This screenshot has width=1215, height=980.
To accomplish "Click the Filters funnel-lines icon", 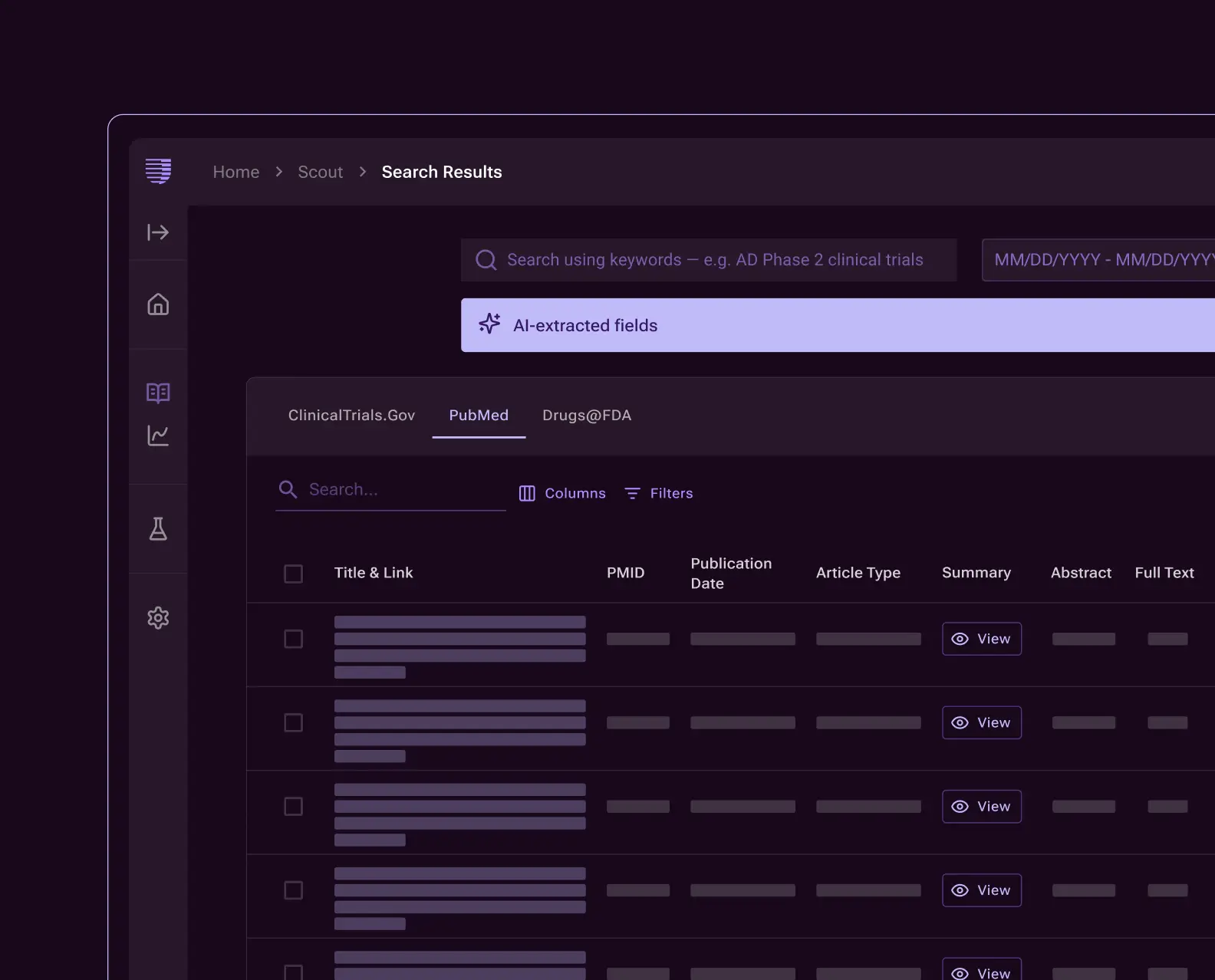I will coord(632,493).
